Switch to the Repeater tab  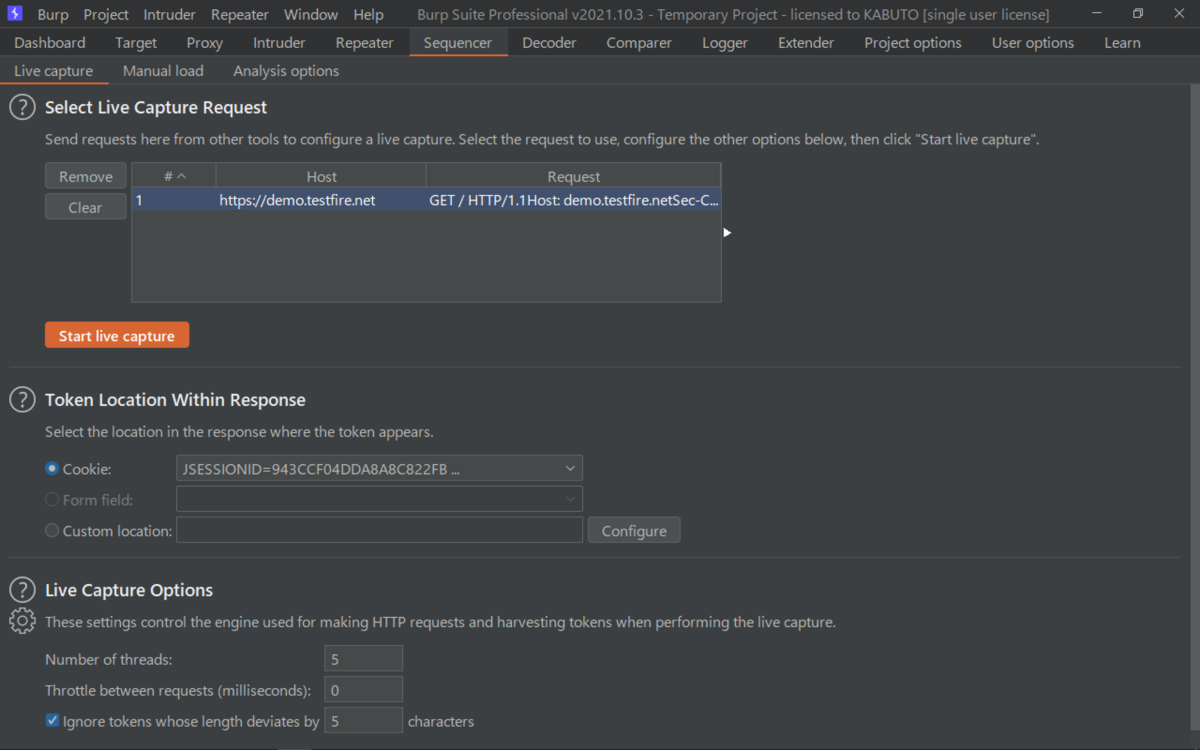tap(365, 42)
